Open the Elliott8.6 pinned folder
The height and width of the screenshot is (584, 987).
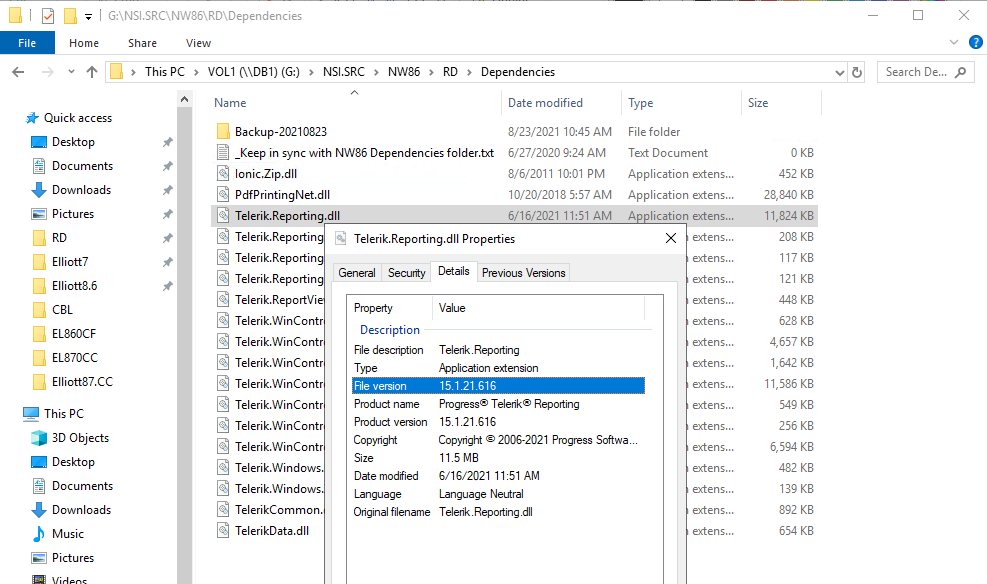point(74,286)
